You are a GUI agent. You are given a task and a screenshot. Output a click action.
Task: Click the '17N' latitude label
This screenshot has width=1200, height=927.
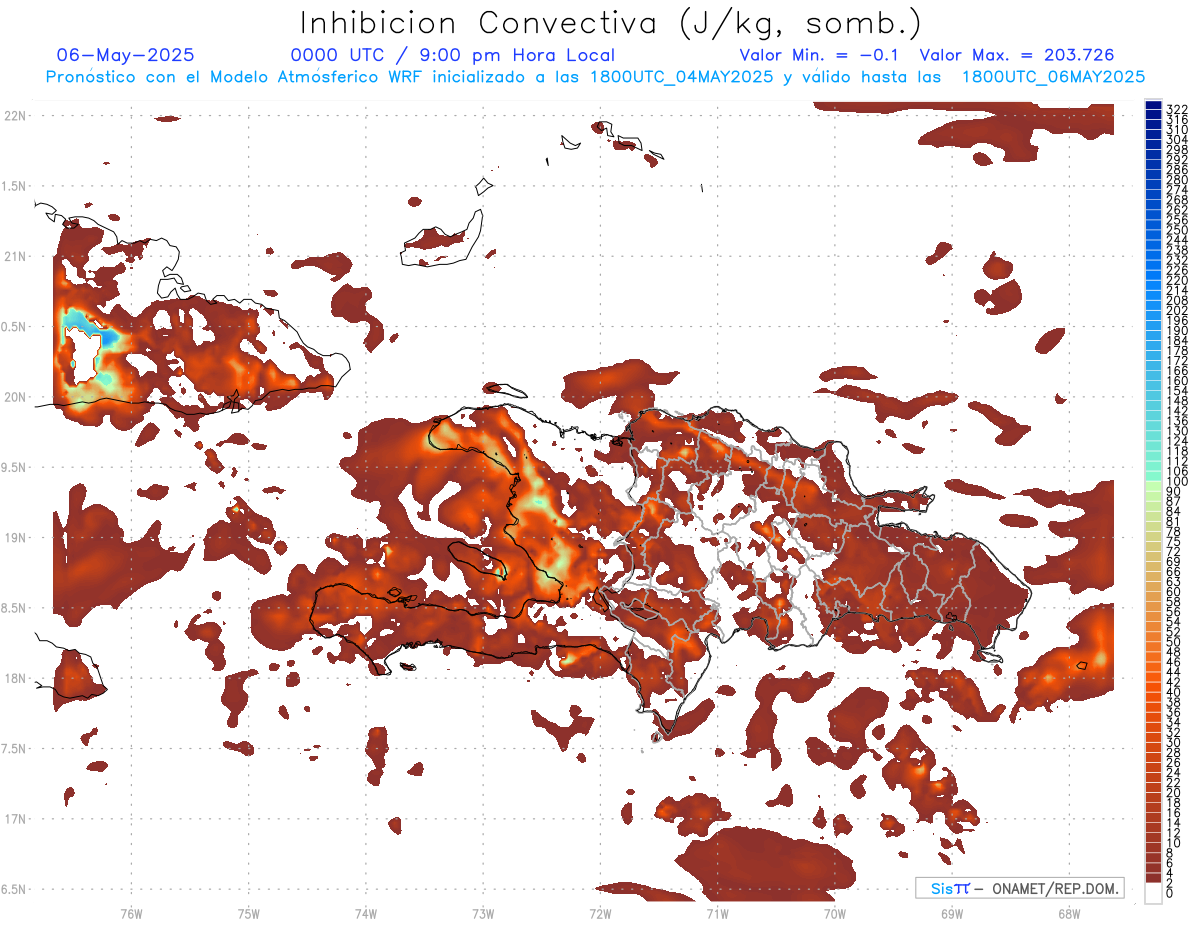pos(15,819)
